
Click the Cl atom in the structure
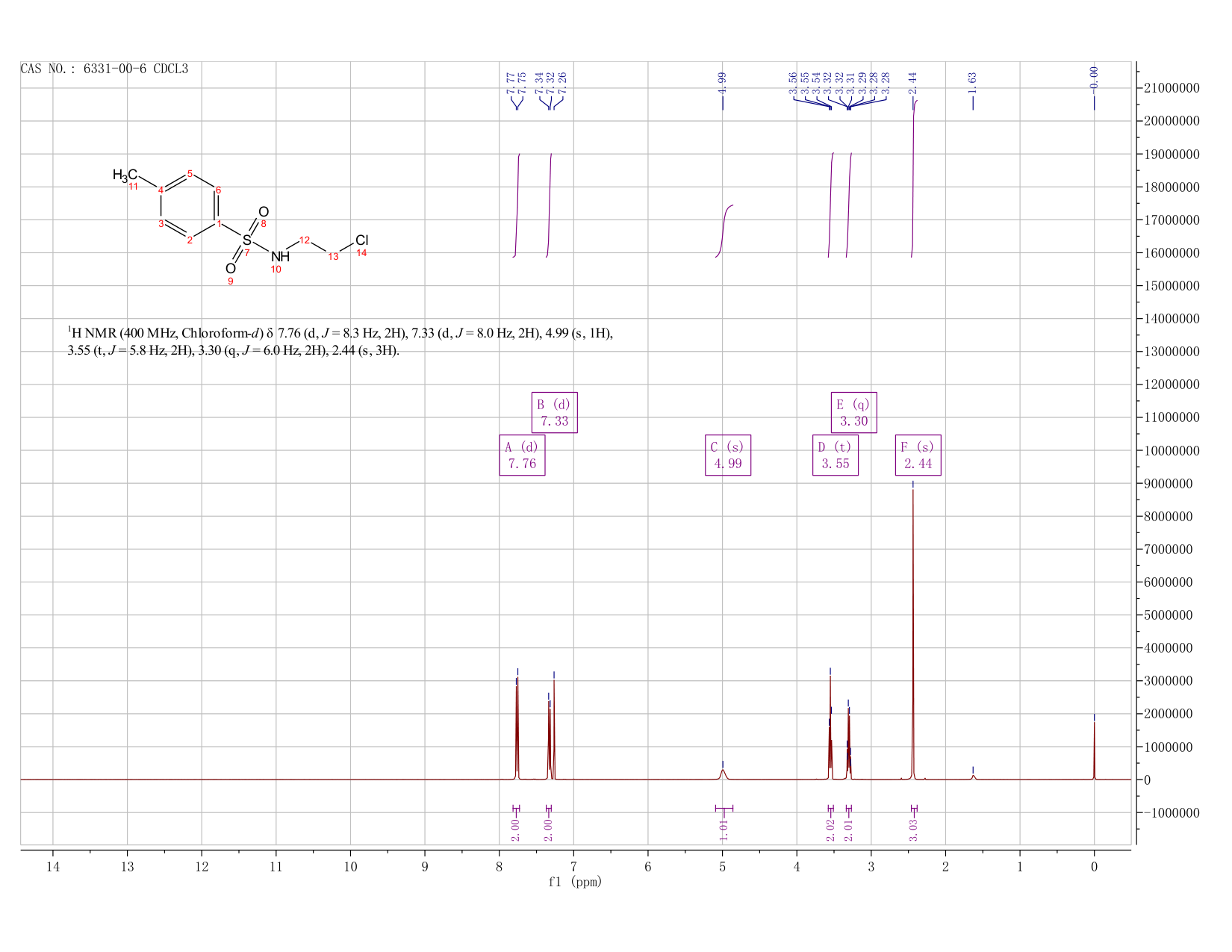pyautogui.click(x=362, y=240)
